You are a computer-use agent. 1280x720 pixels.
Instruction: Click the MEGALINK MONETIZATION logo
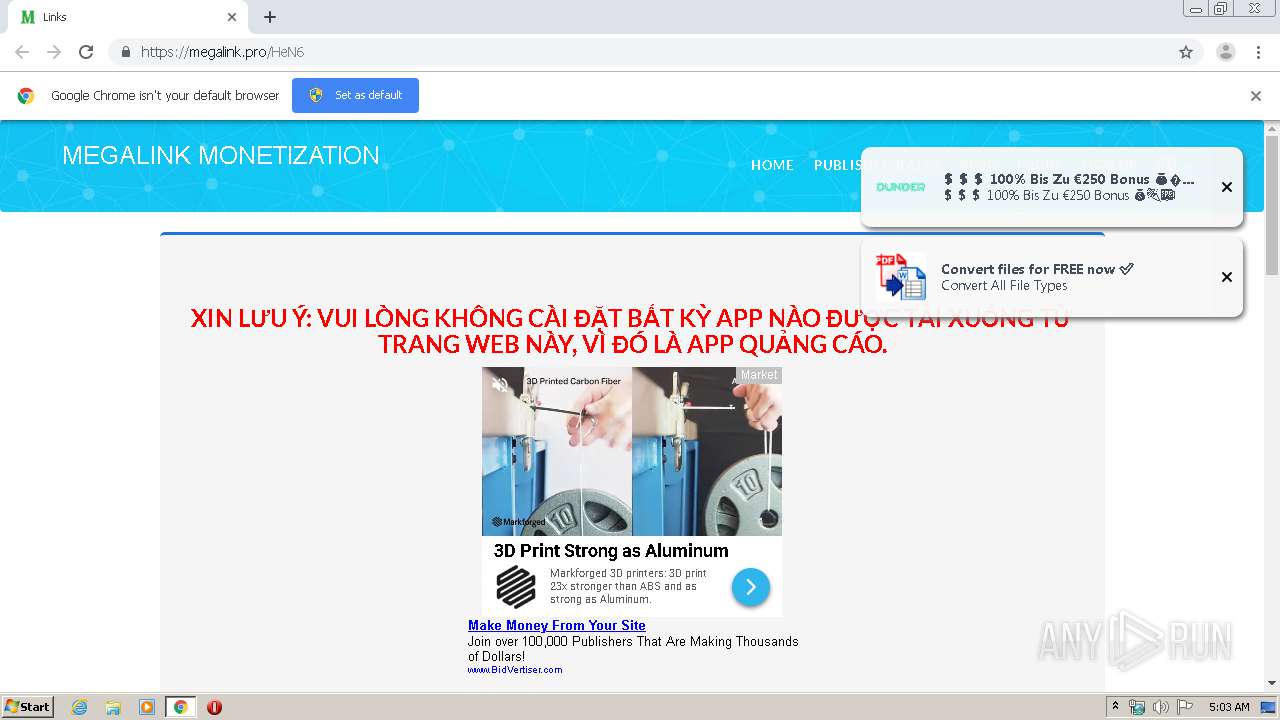(221, 156)
